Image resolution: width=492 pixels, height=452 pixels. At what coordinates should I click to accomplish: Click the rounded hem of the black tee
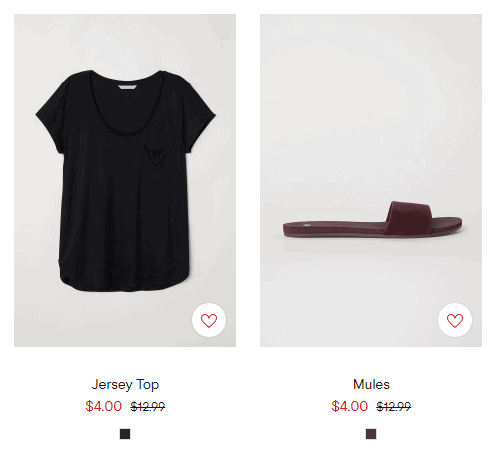tap(126, 282)
